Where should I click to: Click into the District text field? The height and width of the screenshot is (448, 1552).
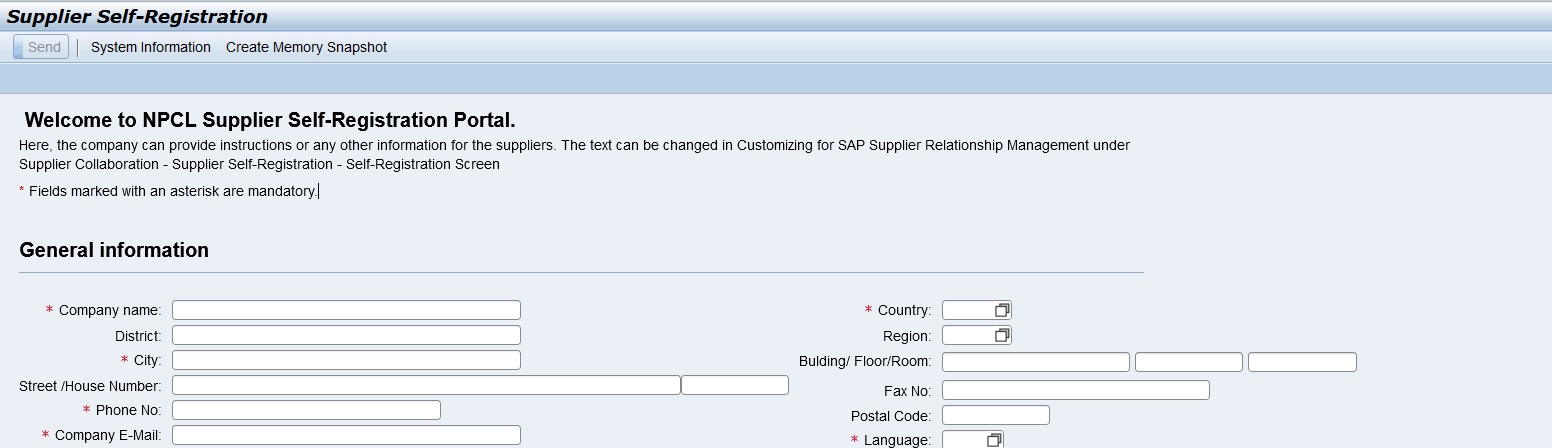[x=346, y=335]
